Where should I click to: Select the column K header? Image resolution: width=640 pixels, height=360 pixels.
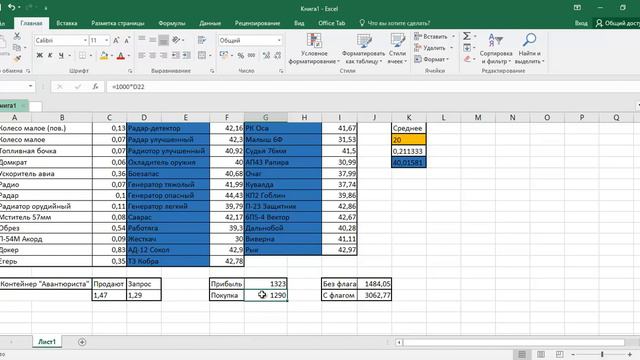pos(409,118)
